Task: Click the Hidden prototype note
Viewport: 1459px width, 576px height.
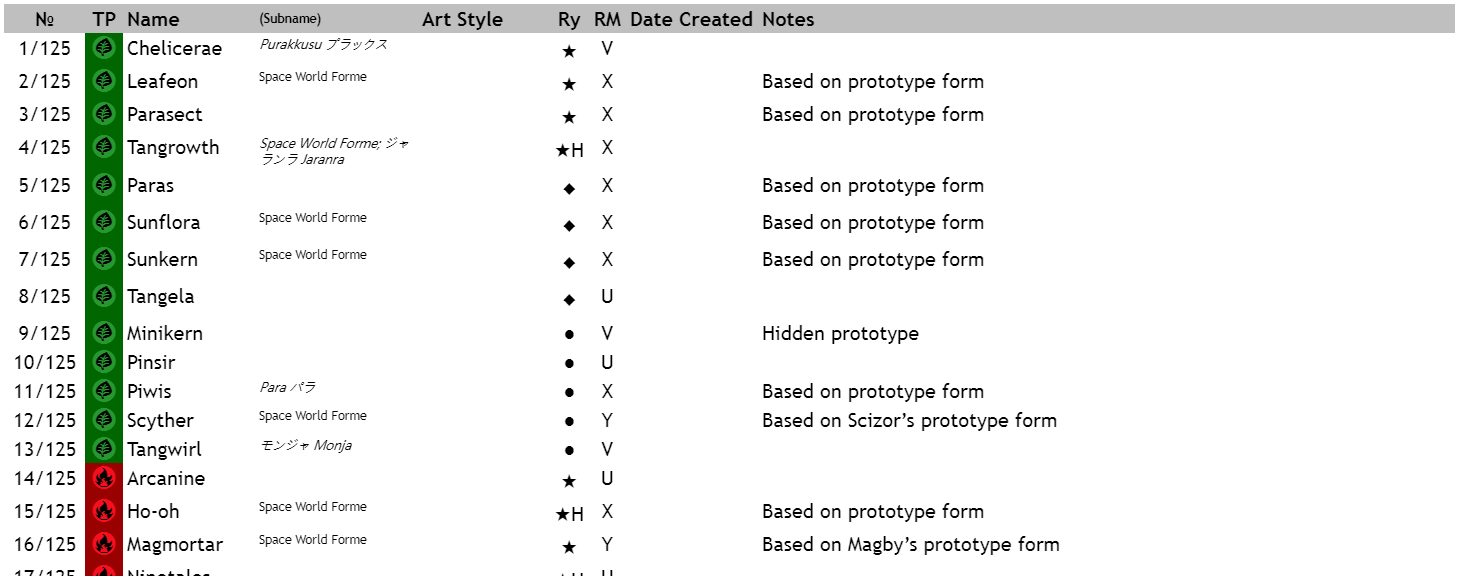Action: pyautogui.click(x=840, y=333)
